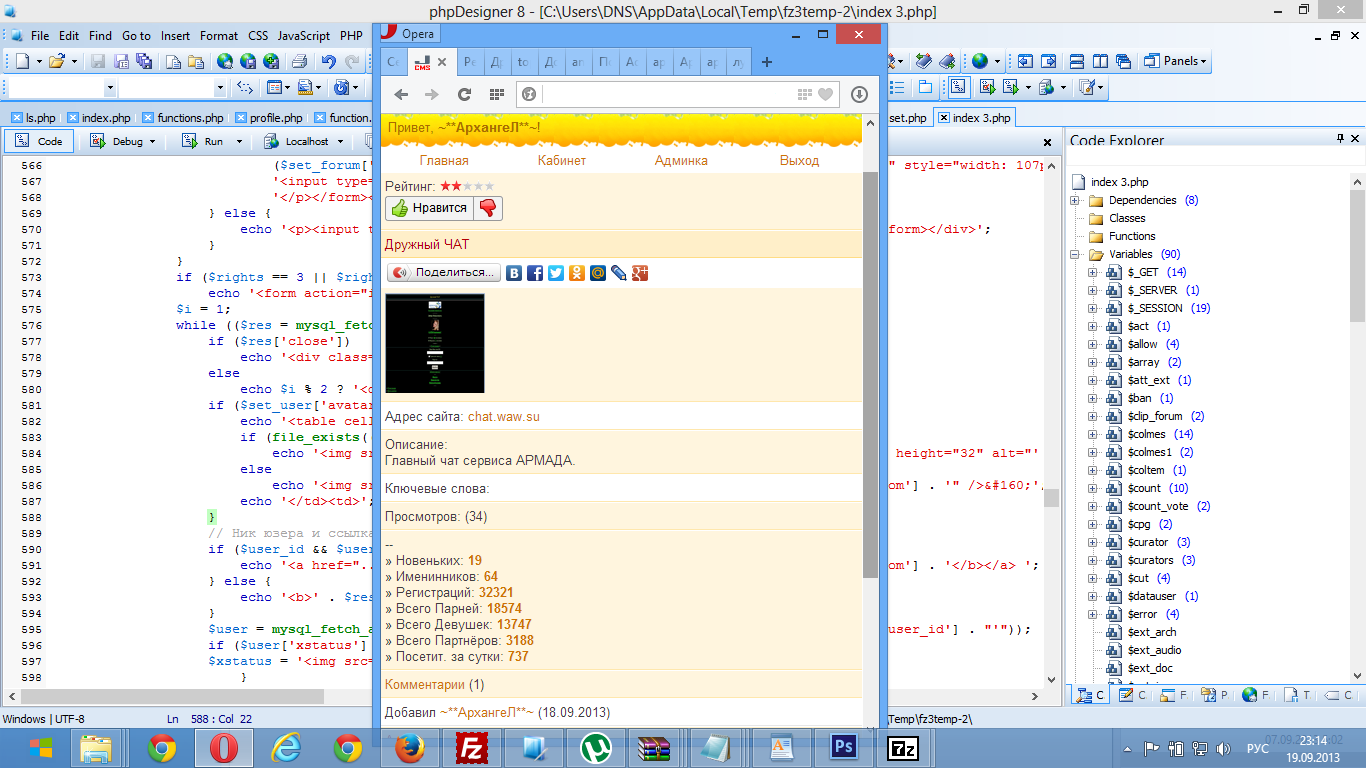The width and height of the screenshot is (1366, 768).
Task: Open Opera's Speed Dial grid icon
Action: [496, 94]
